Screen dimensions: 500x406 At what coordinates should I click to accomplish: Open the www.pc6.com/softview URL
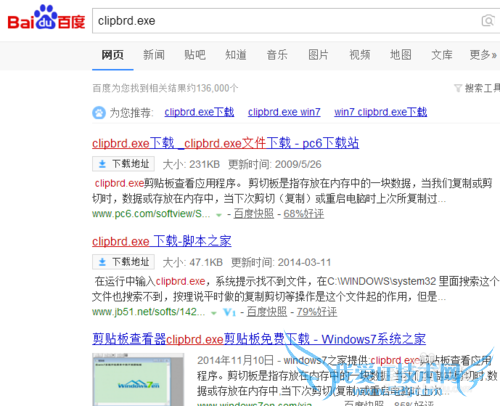tap(151, 214)
